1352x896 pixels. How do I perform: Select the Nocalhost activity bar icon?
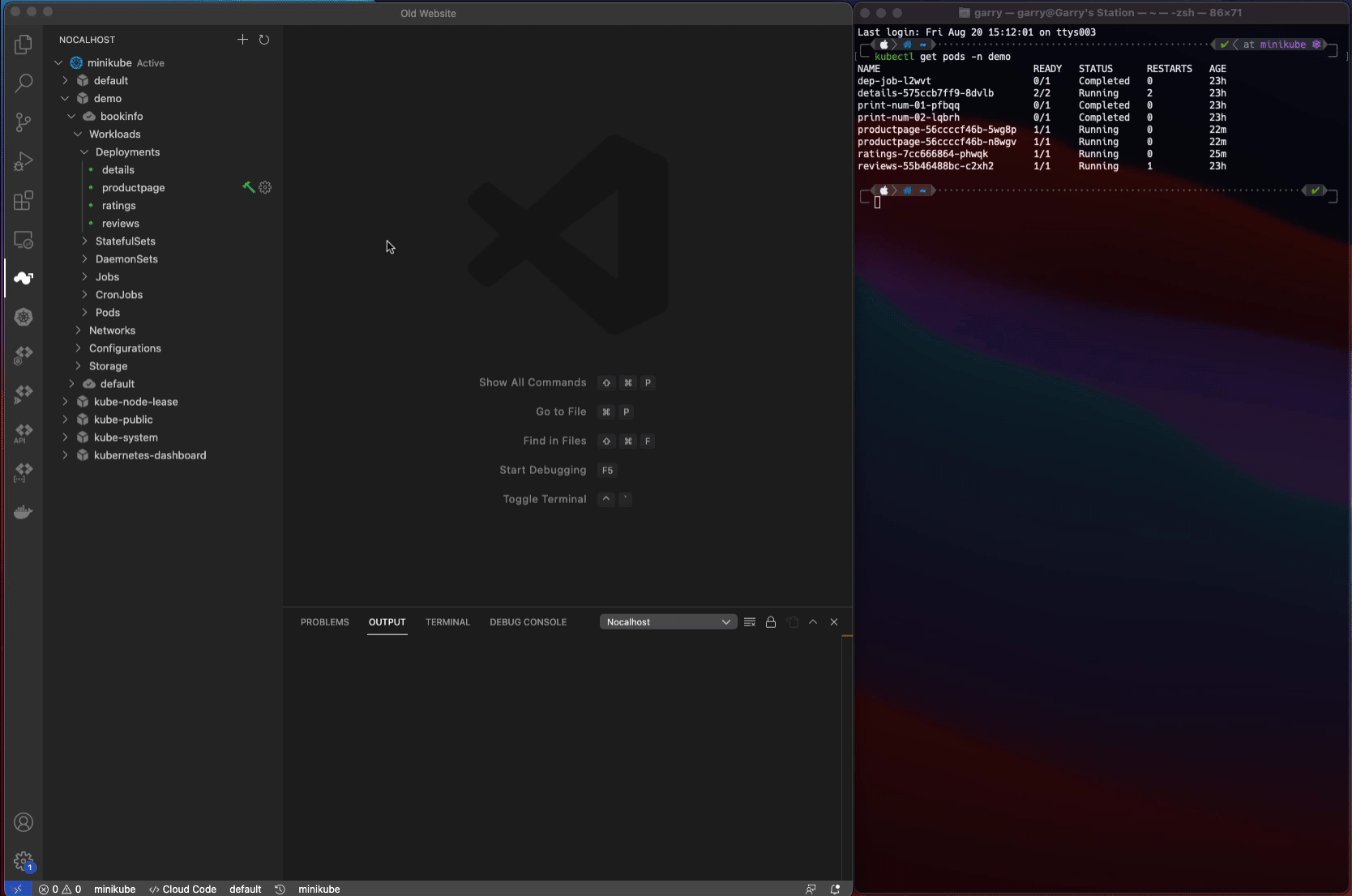[x=24, y=278]
